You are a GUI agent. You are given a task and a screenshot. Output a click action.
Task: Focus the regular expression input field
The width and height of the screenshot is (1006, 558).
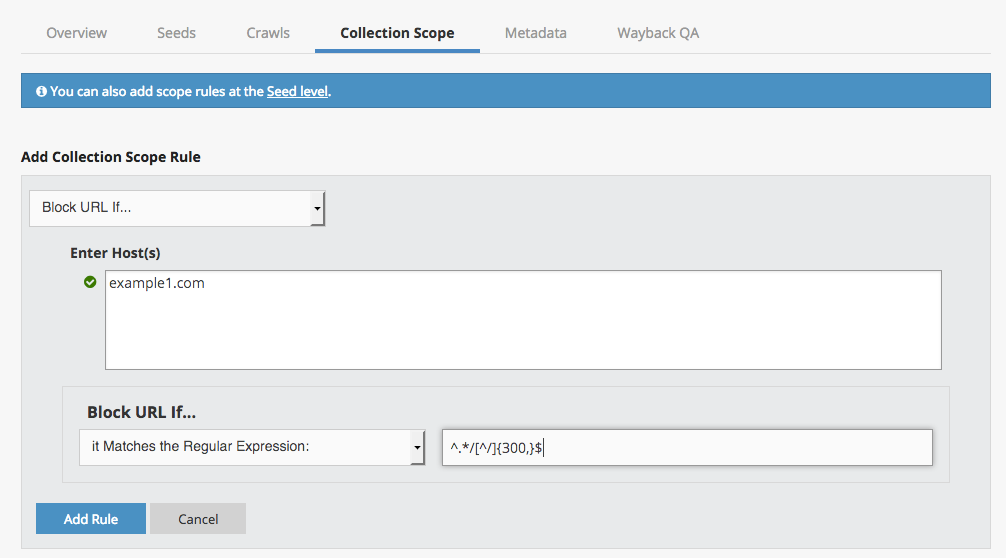point(686,448)
